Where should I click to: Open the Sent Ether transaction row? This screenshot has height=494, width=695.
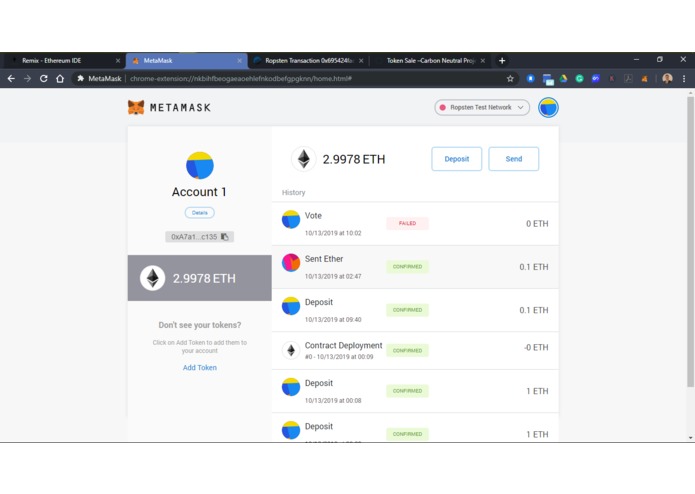tap(415, 267)
